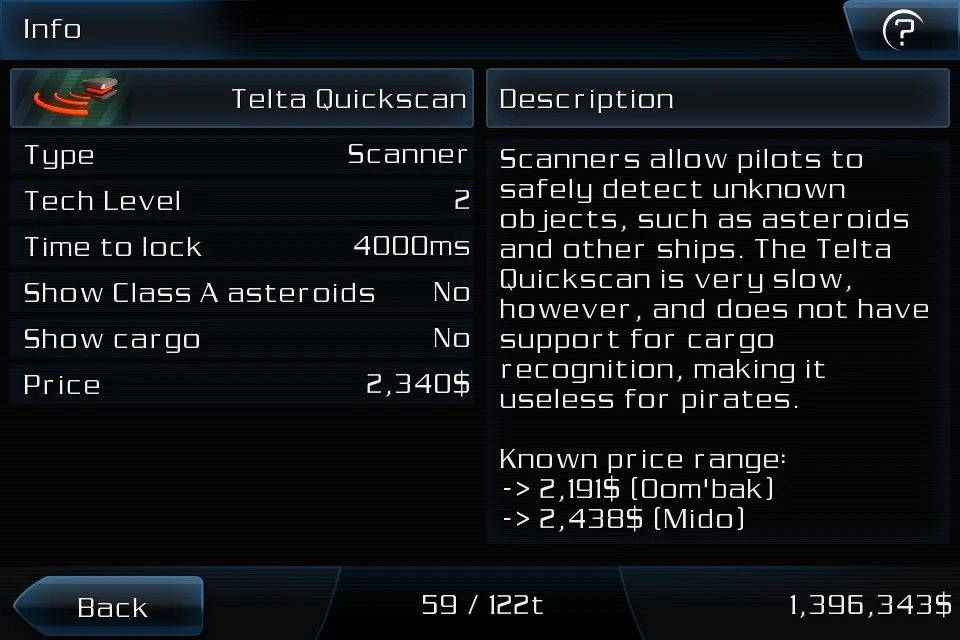Tap the cargo capacity 59 / 122t indicator

pos(482,605)
